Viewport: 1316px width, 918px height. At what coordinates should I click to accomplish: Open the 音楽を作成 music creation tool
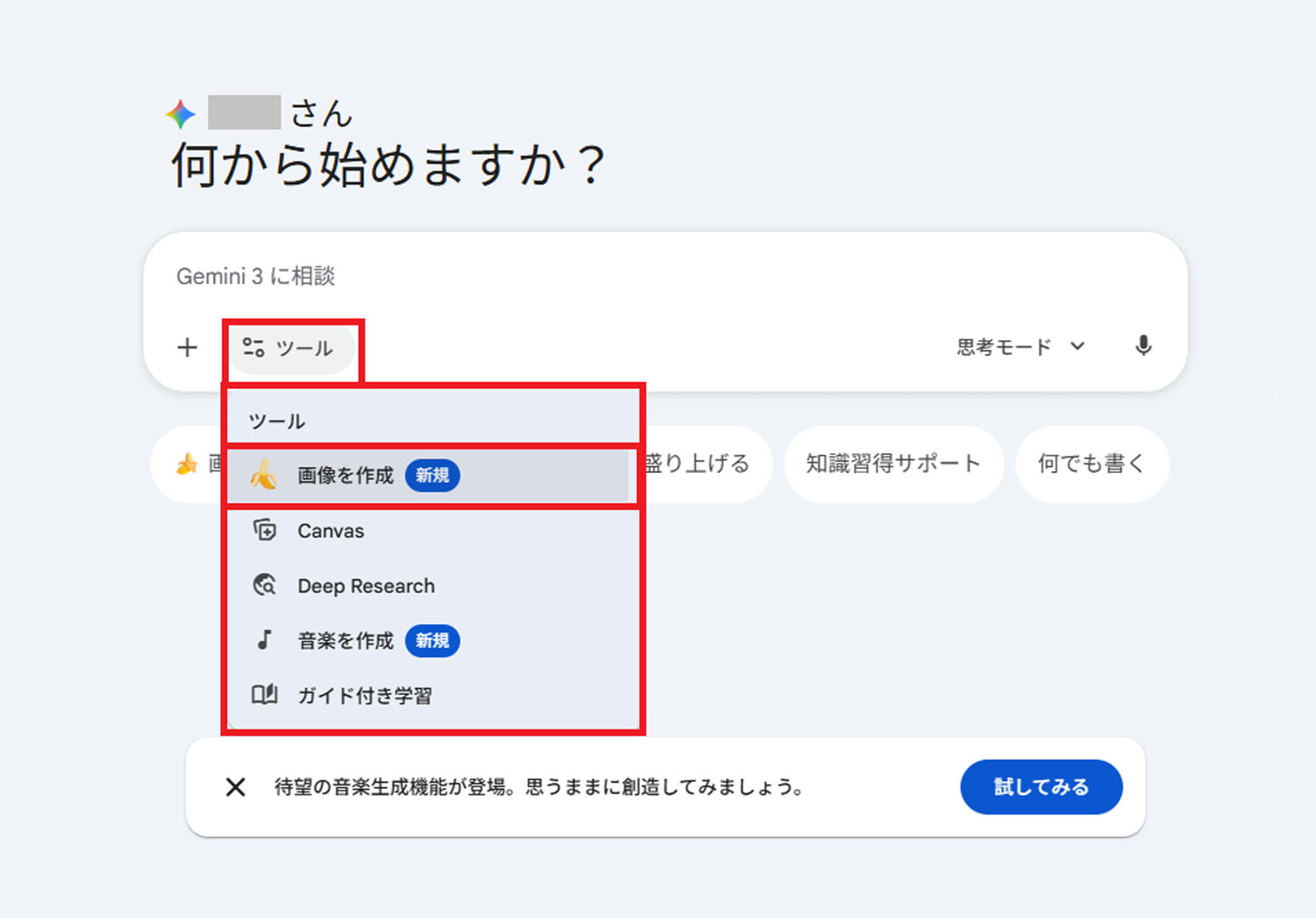tap(346, 641)
